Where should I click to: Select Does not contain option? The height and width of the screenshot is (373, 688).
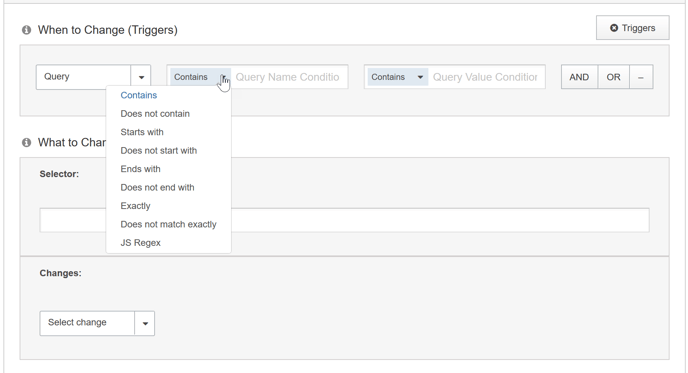(155, 114)
